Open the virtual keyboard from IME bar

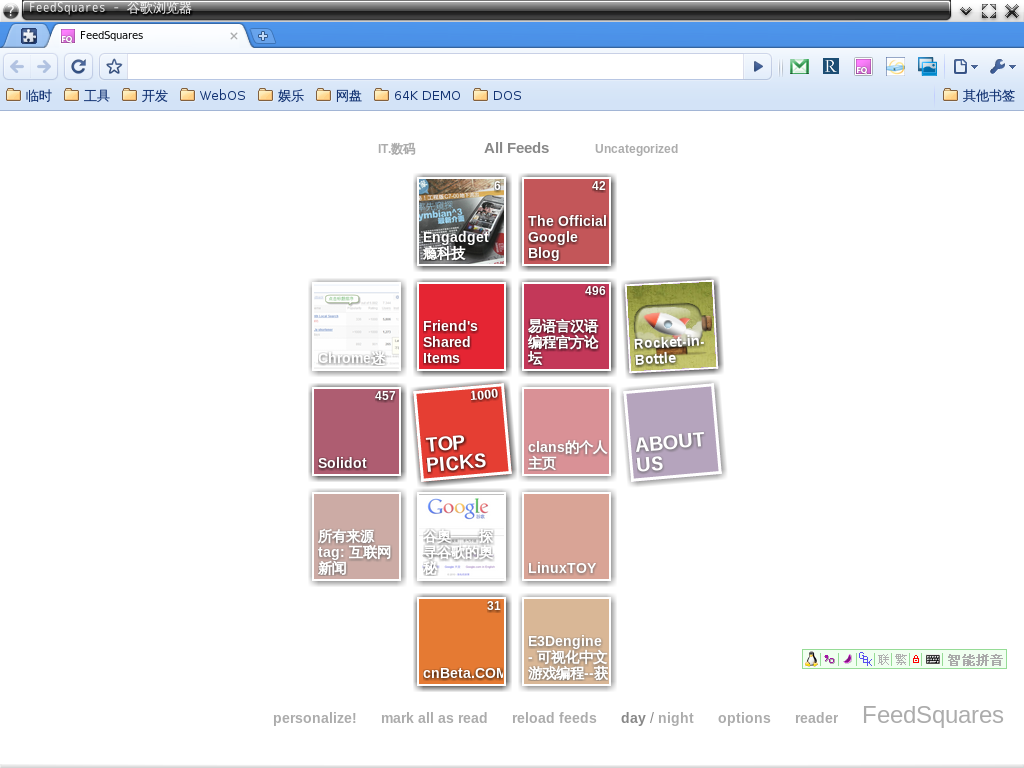point(933,660)
